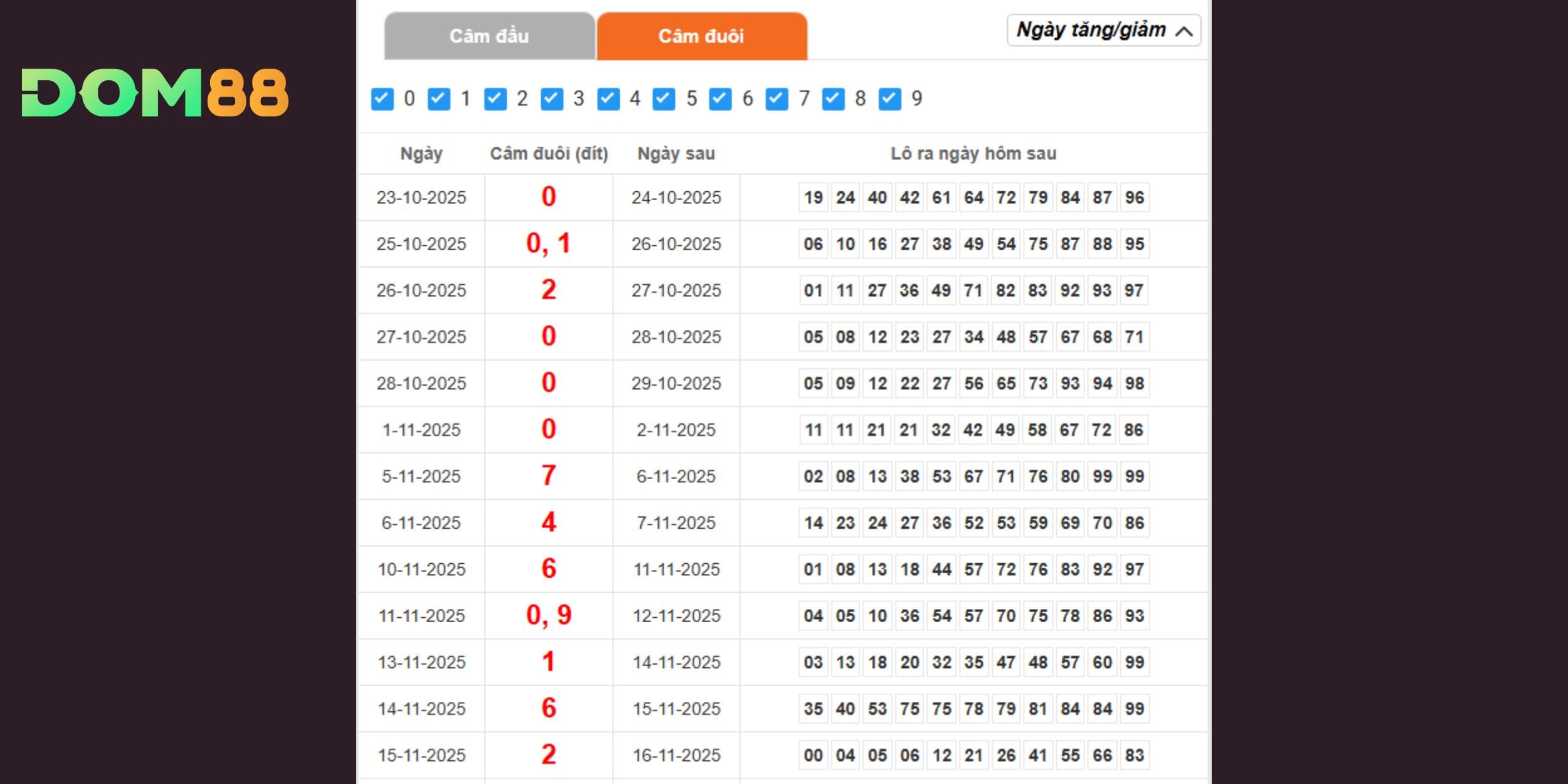Click the DOM88 logo
The height and width of the screenshot is (784, 1568).
click(155, 93)
